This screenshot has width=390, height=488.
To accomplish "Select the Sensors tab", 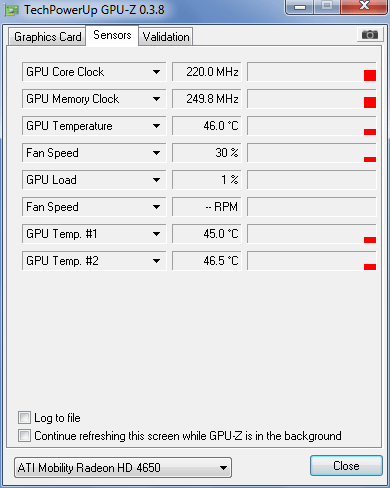I will [112, 35].
